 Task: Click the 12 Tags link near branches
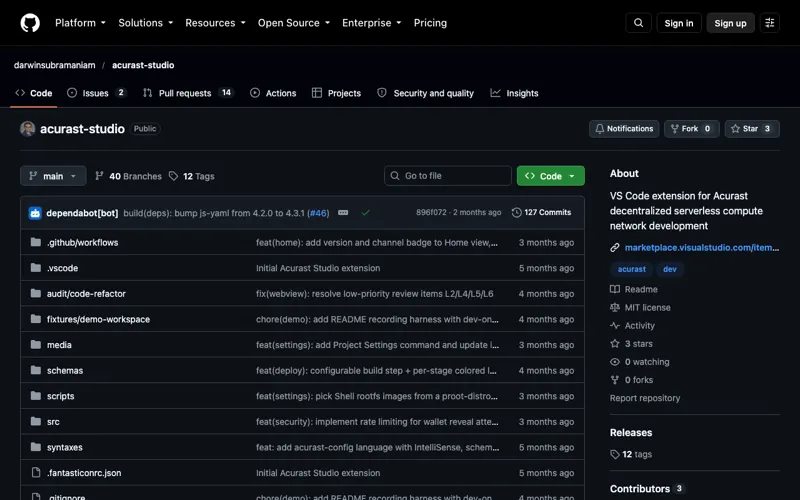click(x=192, y=176)
